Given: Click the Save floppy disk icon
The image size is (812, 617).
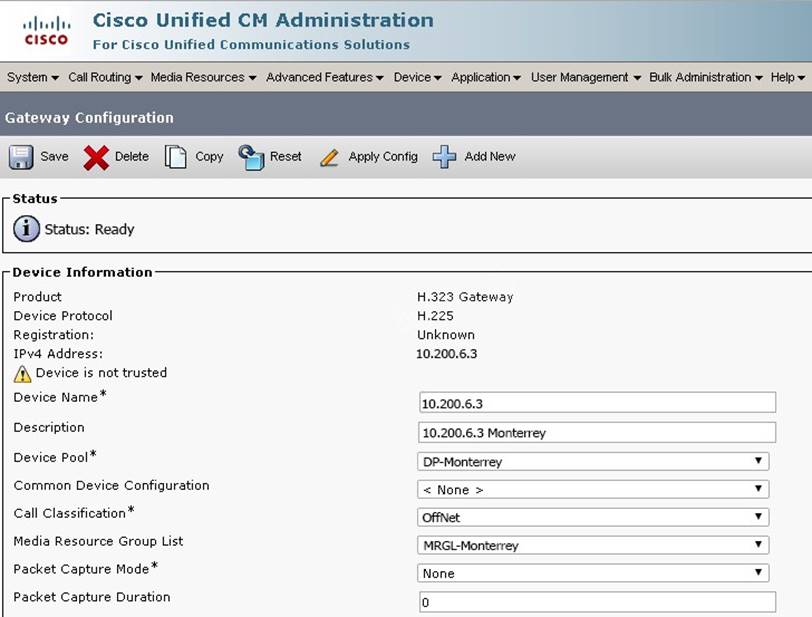Looking at the screenshot, I should pos(21,157).
